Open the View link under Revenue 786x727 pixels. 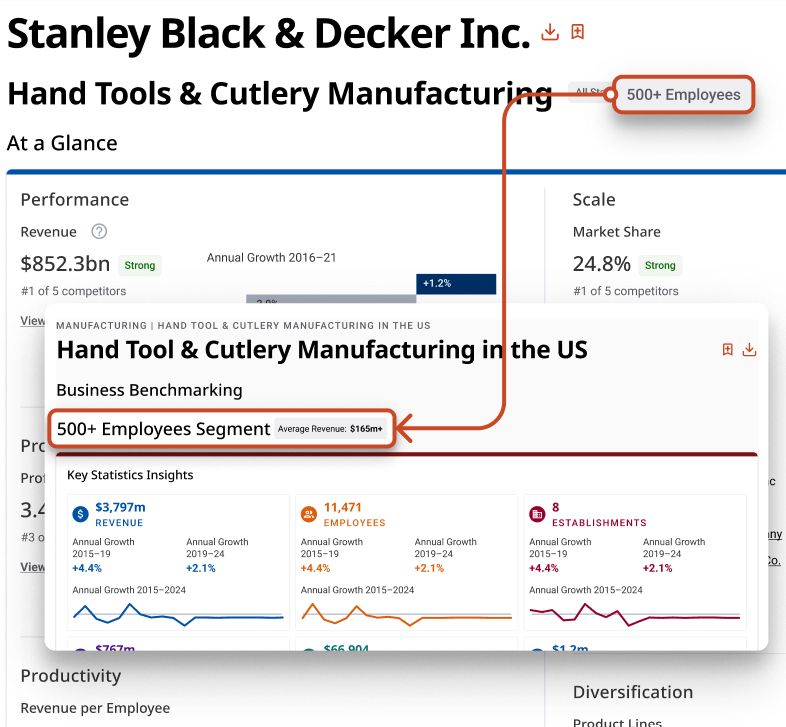32,321
